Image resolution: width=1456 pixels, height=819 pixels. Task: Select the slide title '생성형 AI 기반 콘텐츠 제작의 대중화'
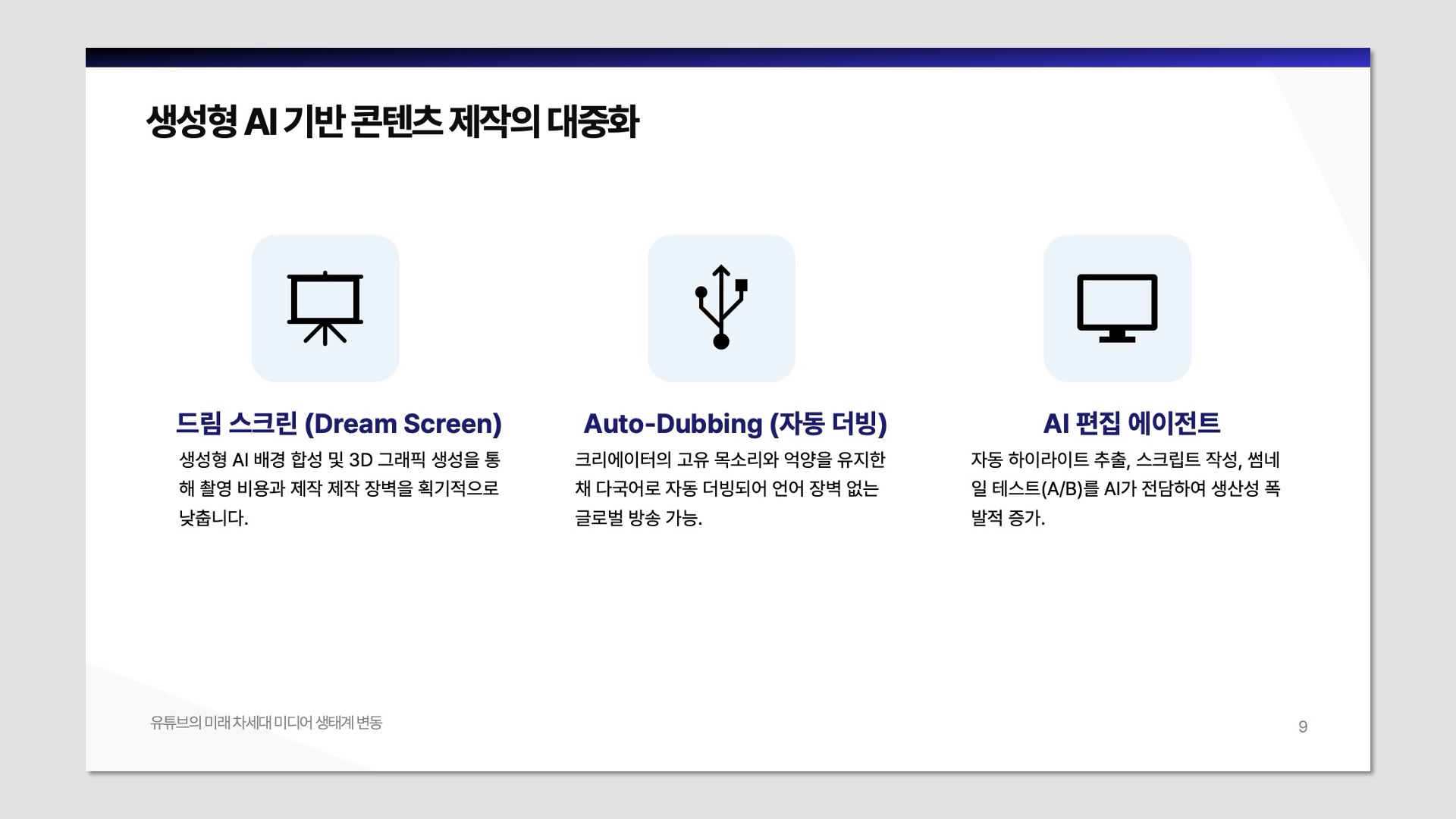click(x=392, y=122)
